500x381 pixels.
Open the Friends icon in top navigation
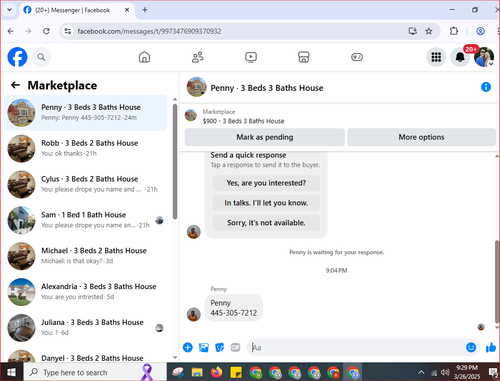(x=198, y=57)
